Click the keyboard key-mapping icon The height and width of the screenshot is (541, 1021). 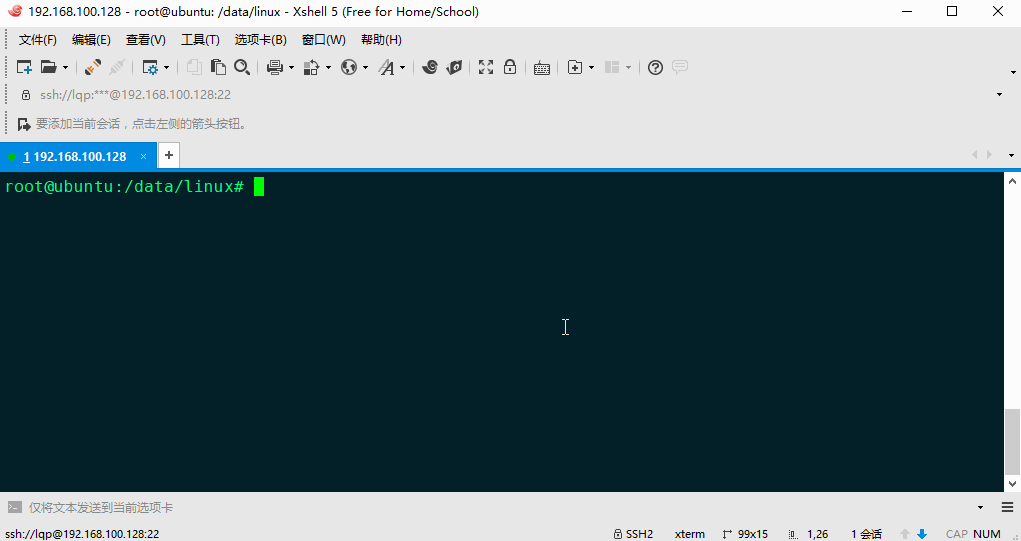(x=542, y=68)
